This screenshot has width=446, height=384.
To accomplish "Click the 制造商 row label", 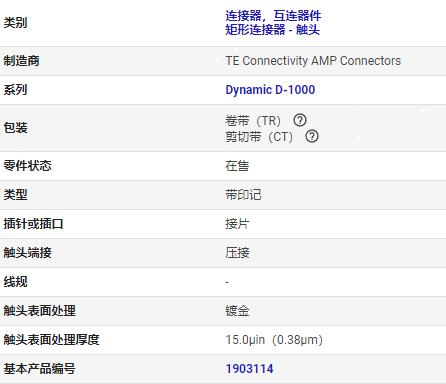I will pyautogui.click(x=21, y=61).
